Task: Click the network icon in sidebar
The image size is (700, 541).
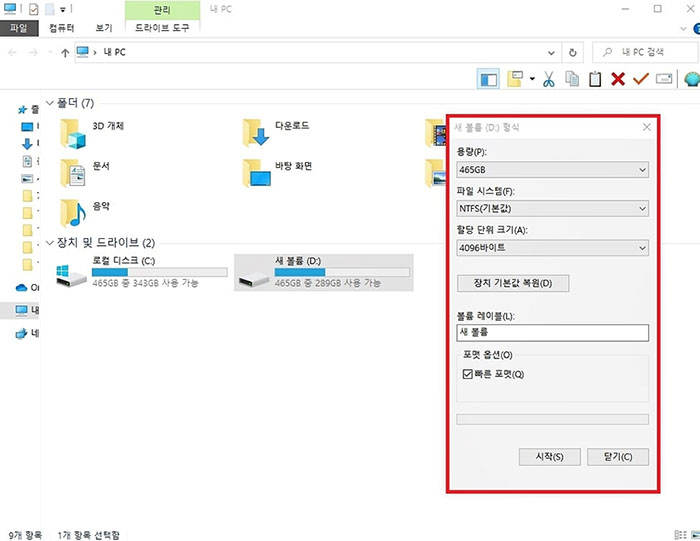Action: [21, 333]
